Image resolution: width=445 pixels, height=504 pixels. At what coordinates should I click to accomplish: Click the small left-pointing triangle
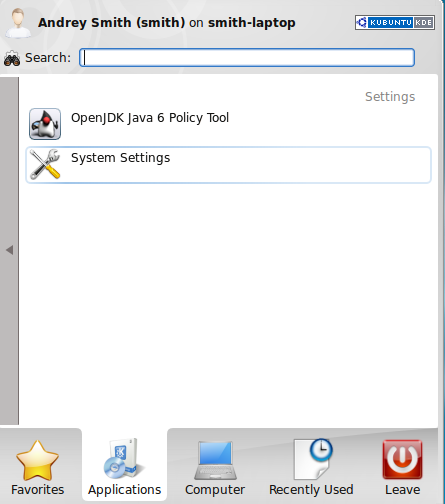click(10, 250)
